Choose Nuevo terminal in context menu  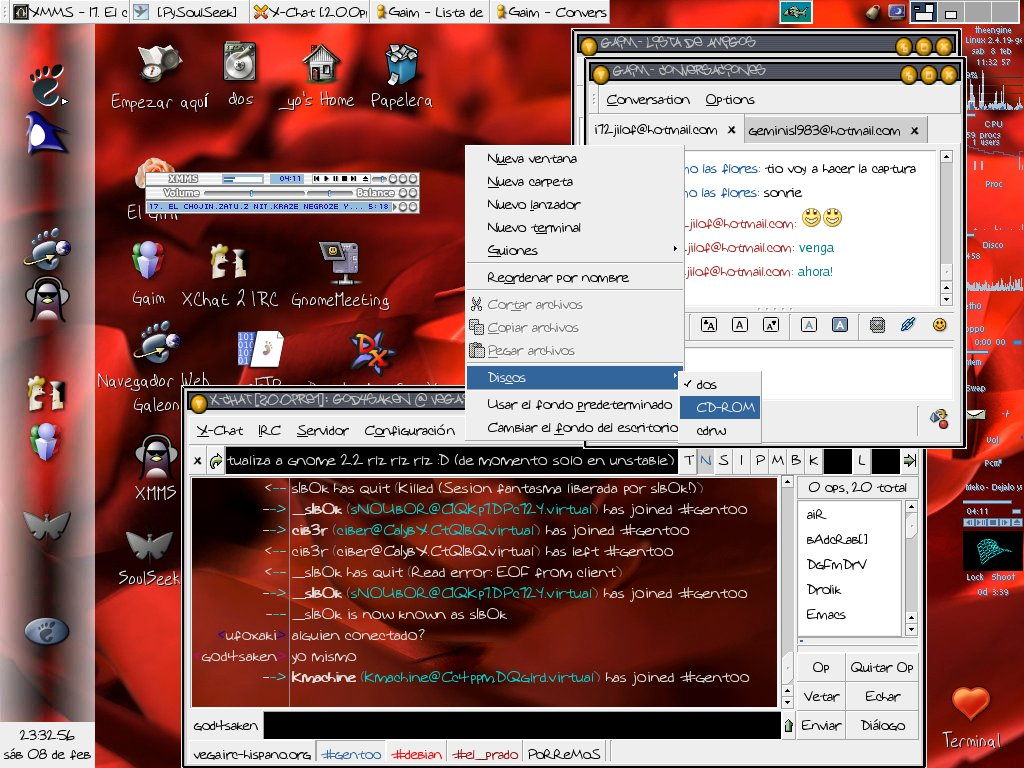[575, 227]
